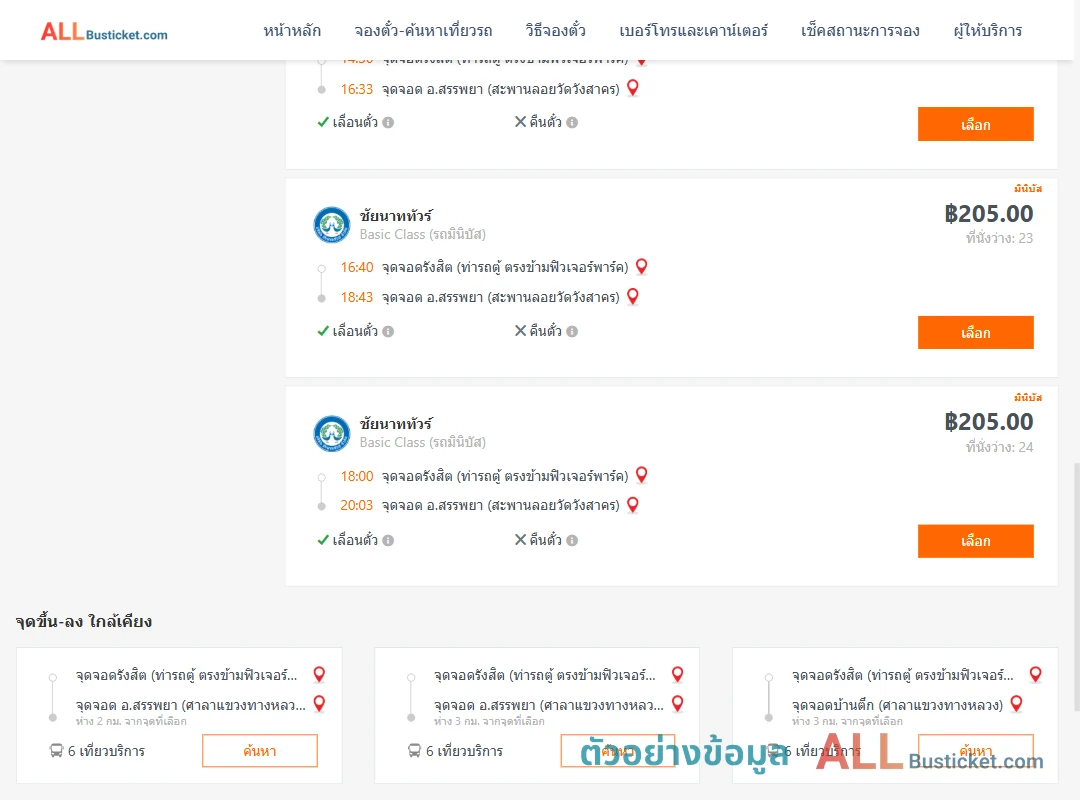Screen dimensions: 1080x800
Task: Click price ฿205.00 on 16:40 trip
Action: coord(989,214)
